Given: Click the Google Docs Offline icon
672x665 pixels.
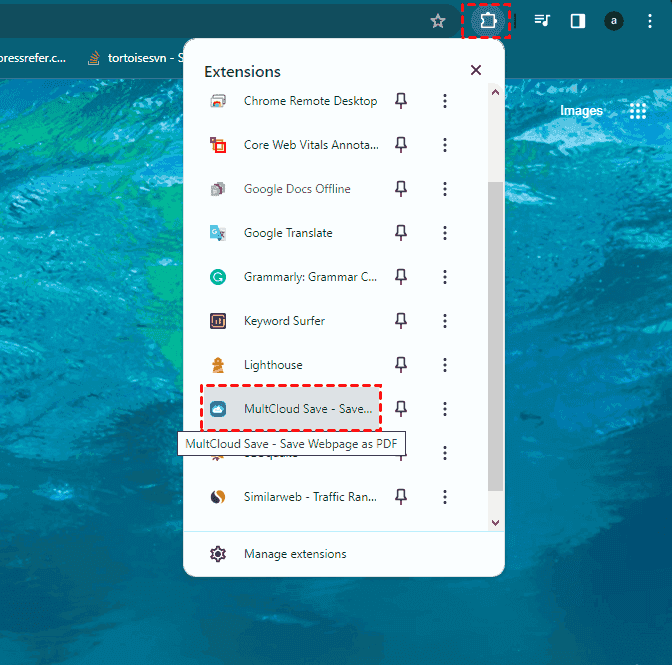Looking at the screenshot, I should click(218, 189).
